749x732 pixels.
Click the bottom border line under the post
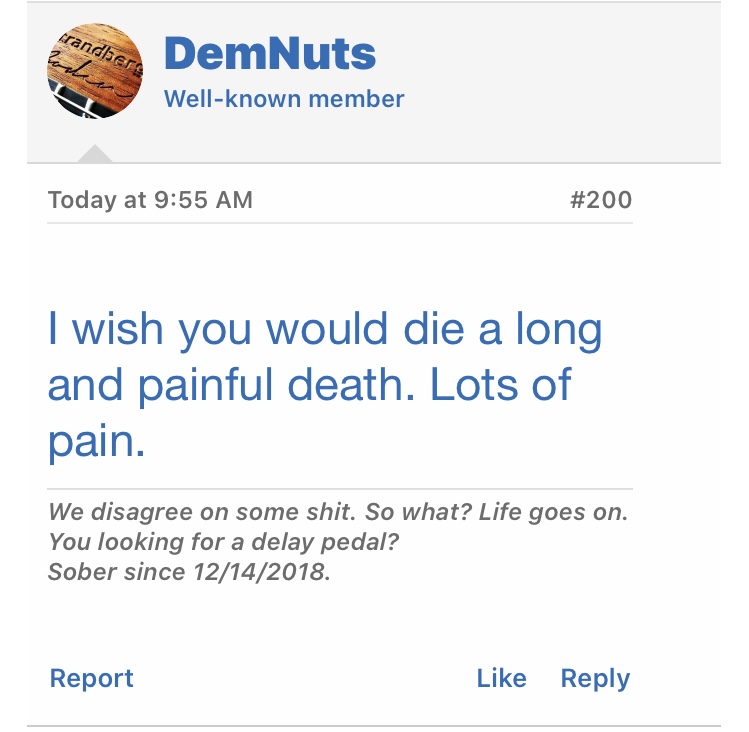(374, 725)
